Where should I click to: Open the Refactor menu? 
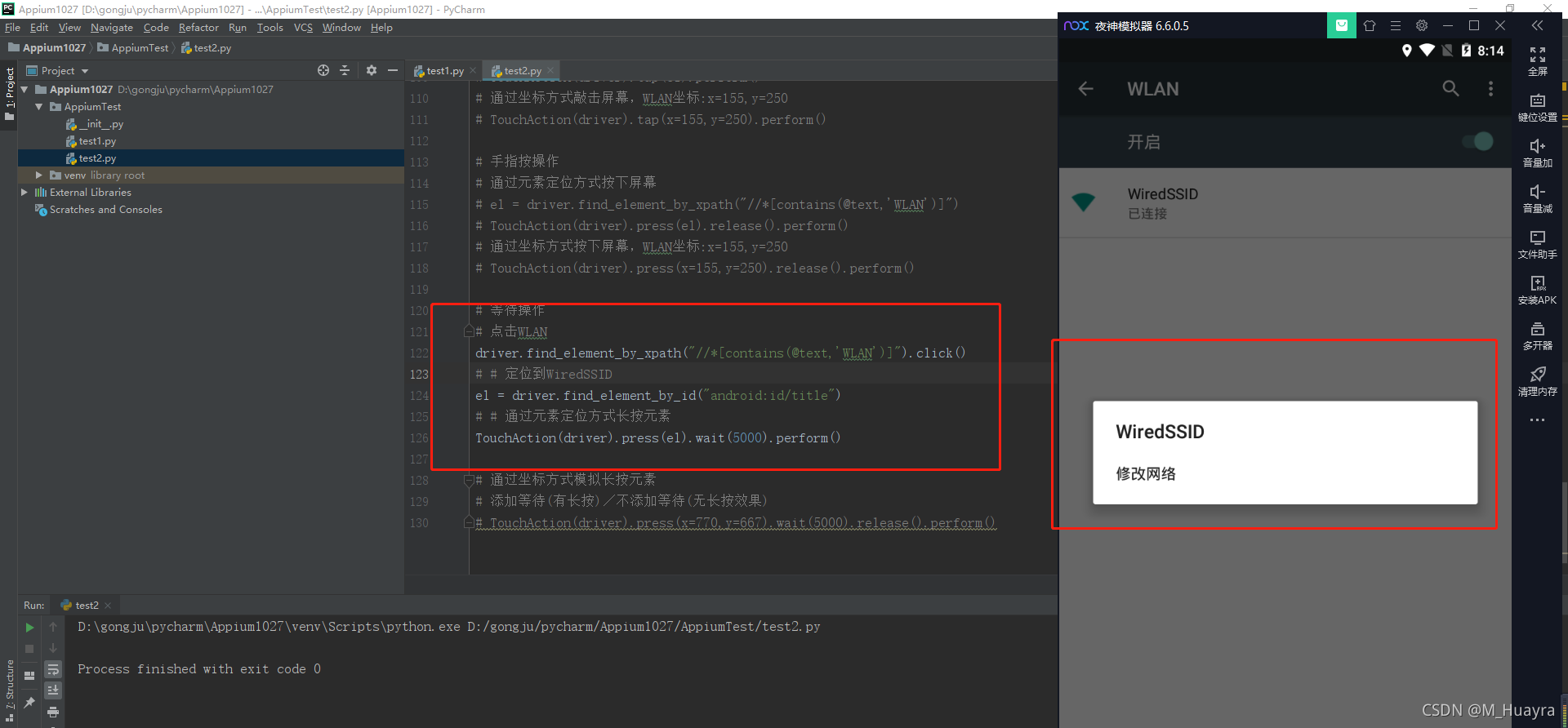coord(198,28)
